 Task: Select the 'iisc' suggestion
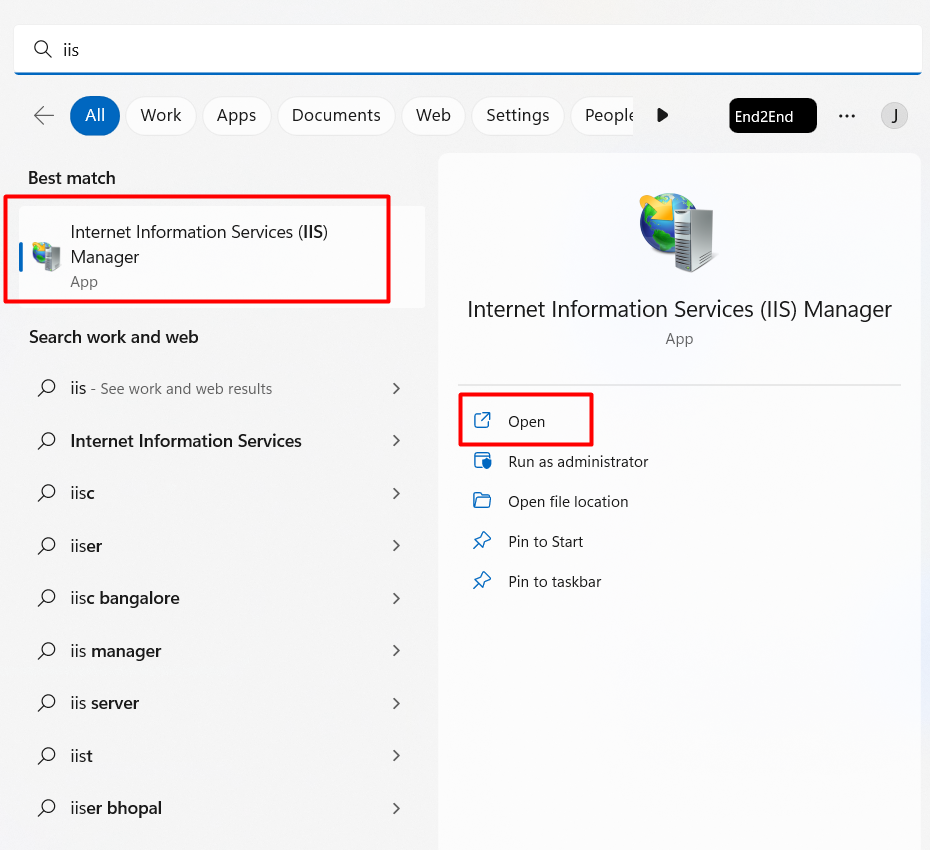point(222,493)
